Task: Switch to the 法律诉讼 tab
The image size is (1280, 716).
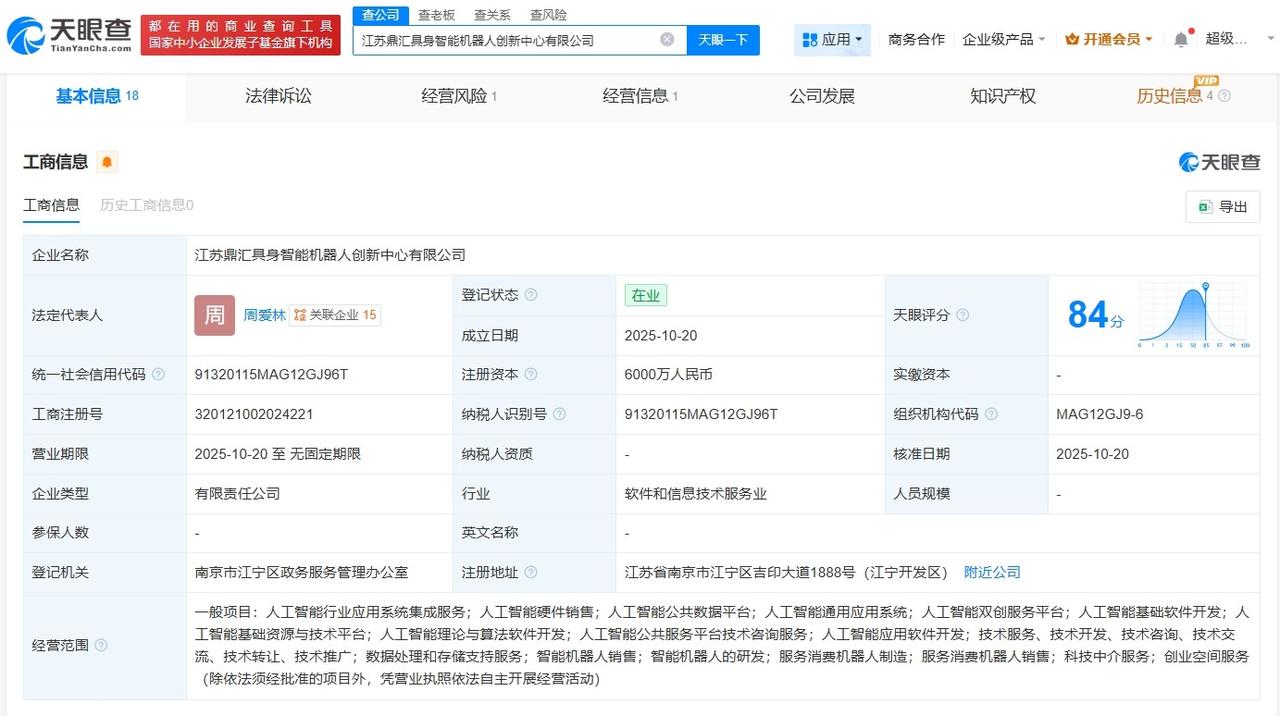Action: [279, 96]
